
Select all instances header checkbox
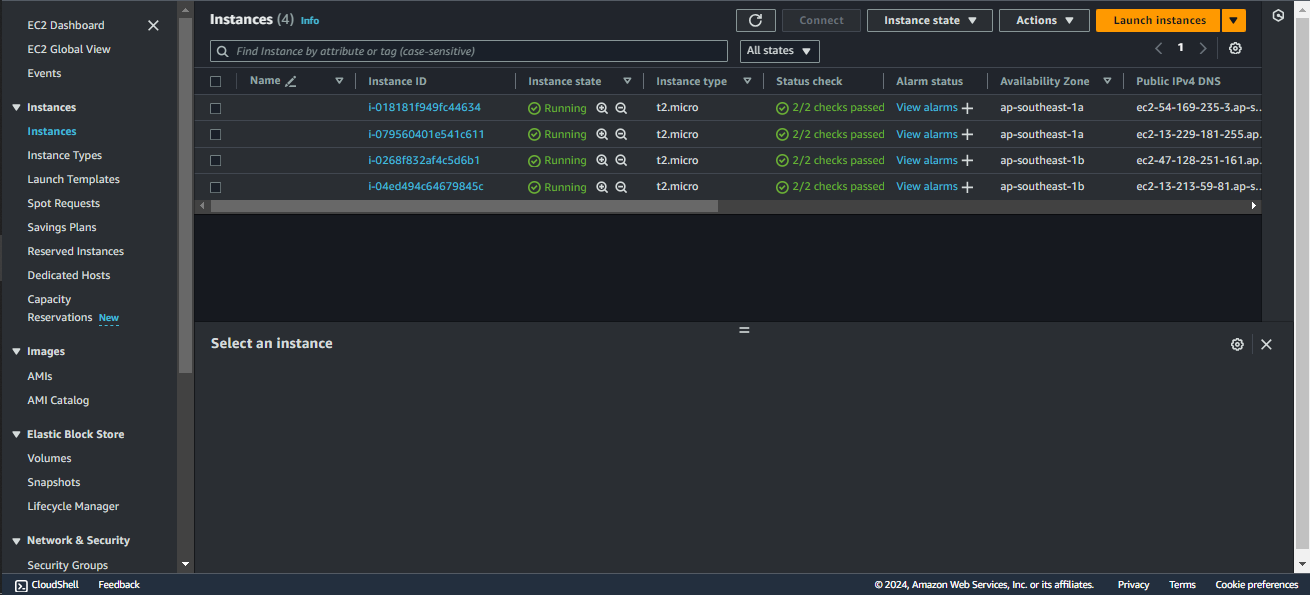click(215, 81)
